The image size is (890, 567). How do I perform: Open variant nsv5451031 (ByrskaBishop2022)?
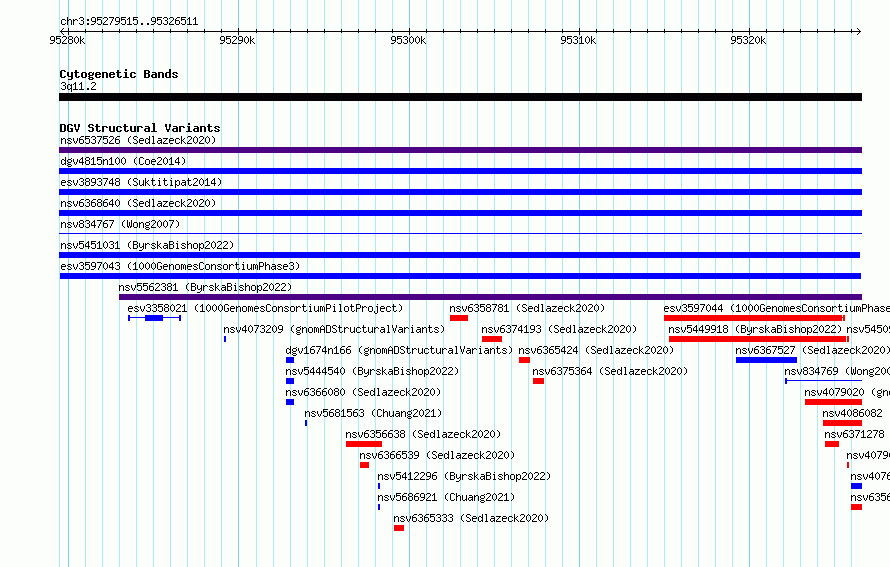click(x=147, y=245)
